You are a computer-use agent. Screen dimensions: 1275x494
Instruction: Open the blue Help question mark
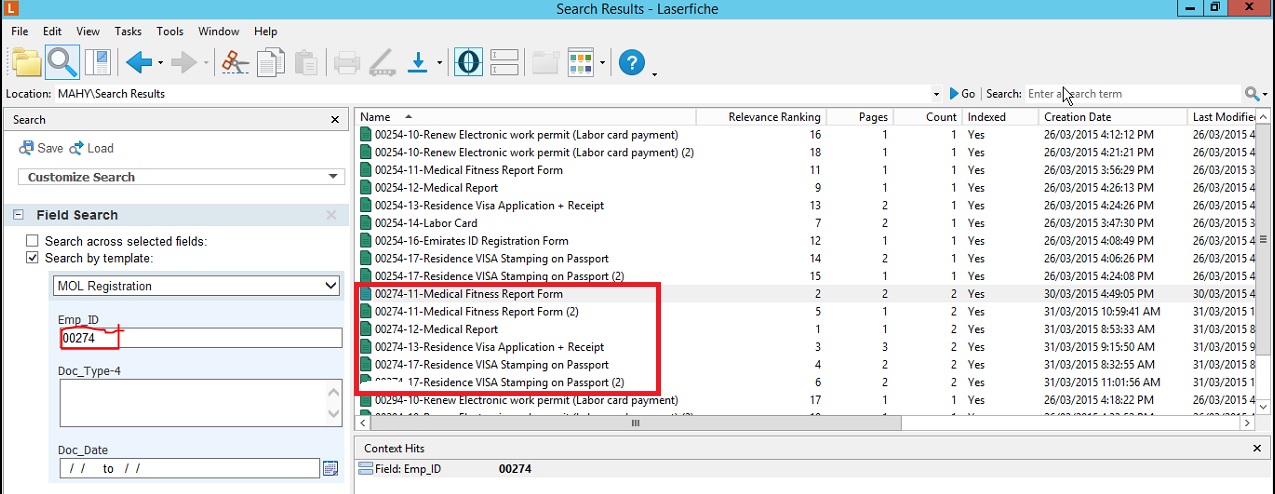[631, 63]
